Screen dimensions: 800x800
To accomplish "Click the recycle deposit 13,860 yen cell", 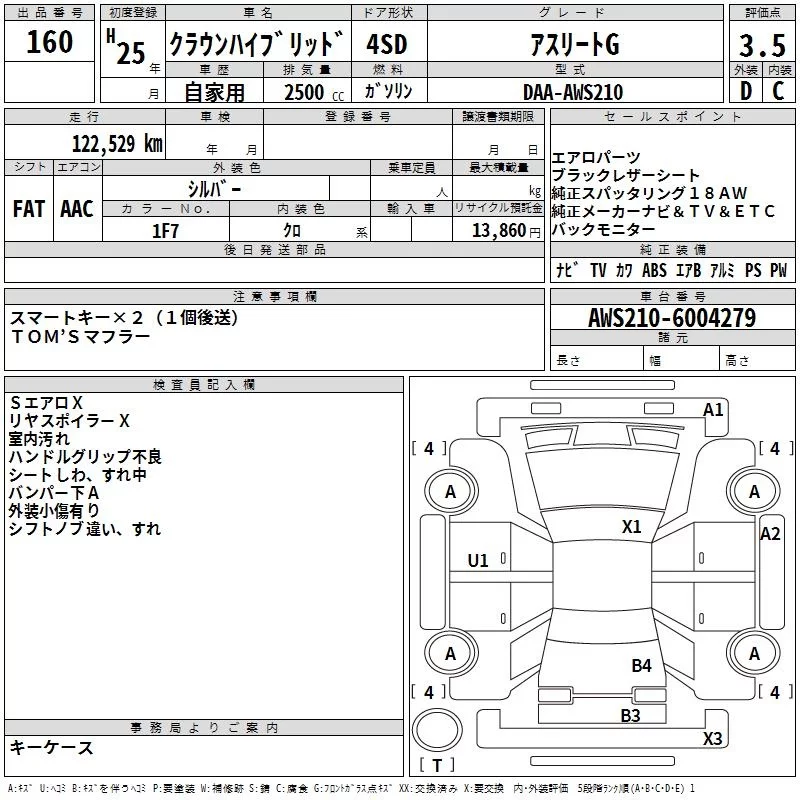I will (x=498, y=229).
